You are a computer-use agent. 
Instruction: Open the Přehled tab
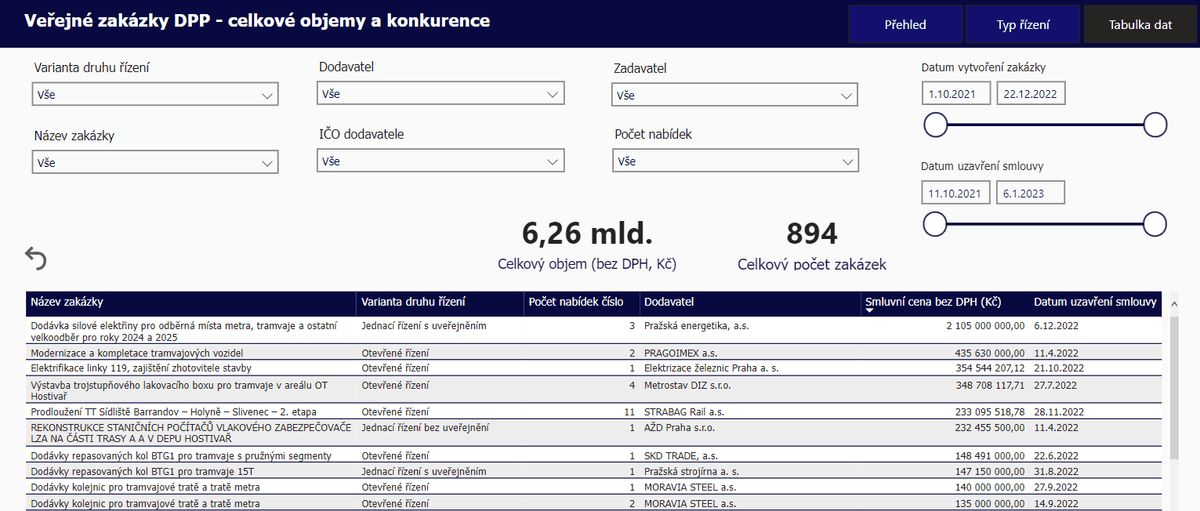(x=905, y=25)
